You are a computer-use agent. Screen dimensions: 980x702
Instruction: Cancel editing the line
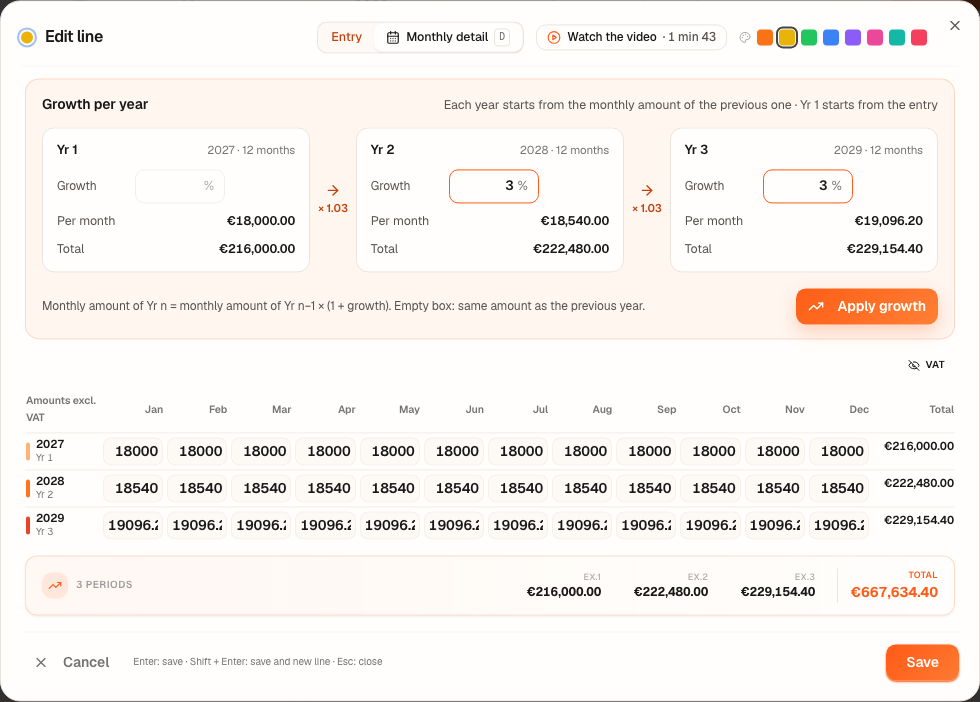(72, 662)
